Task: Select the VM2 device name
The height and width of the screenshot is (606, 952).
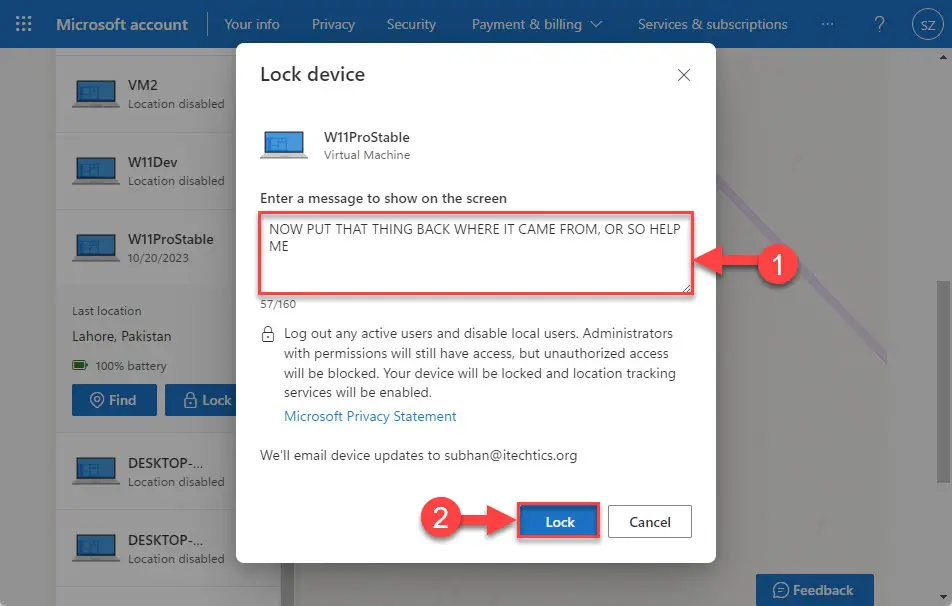Action: pyautogui.click(x=143, y=85)
